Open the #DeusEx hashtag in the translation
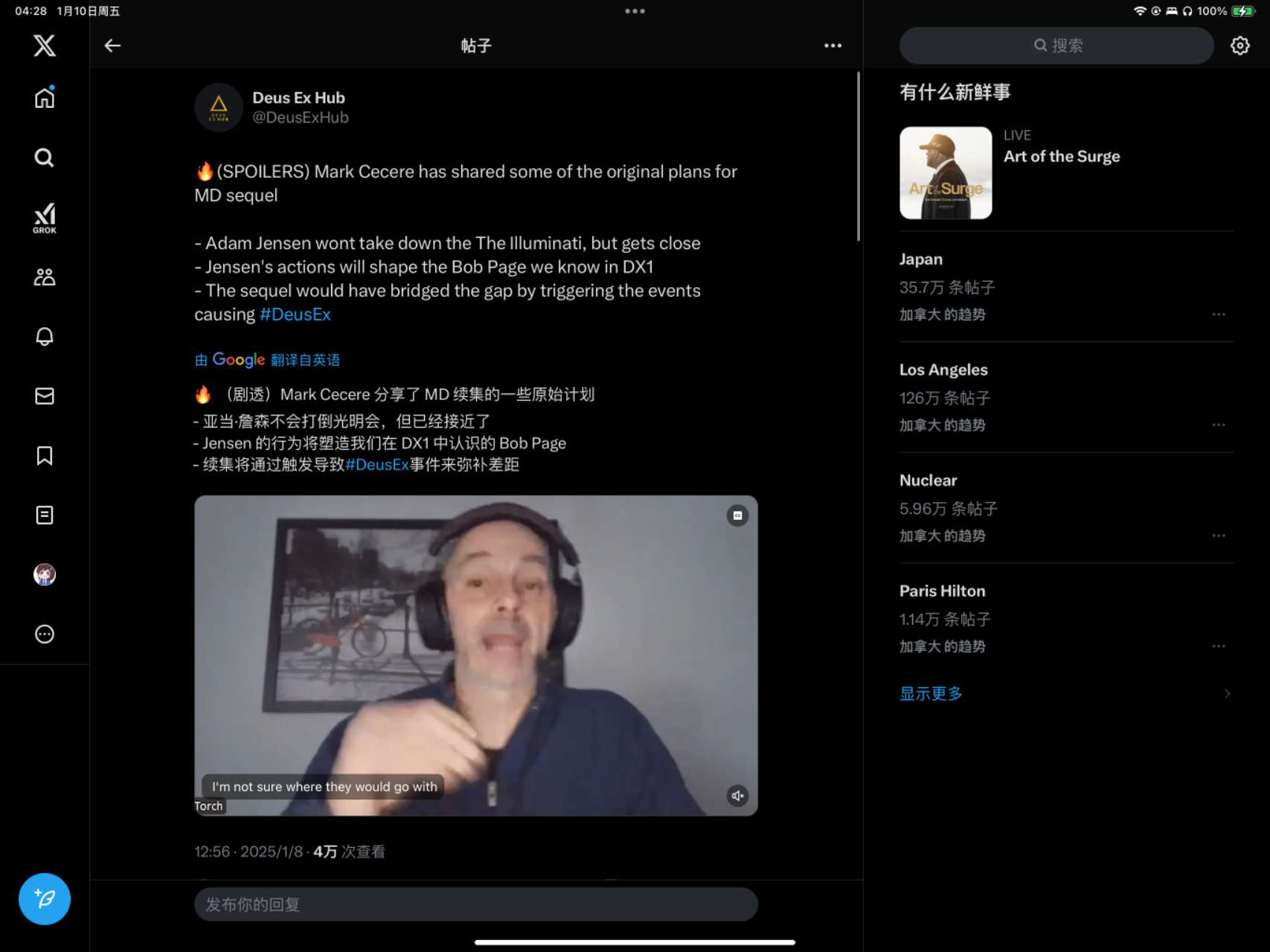 point(377,465)
